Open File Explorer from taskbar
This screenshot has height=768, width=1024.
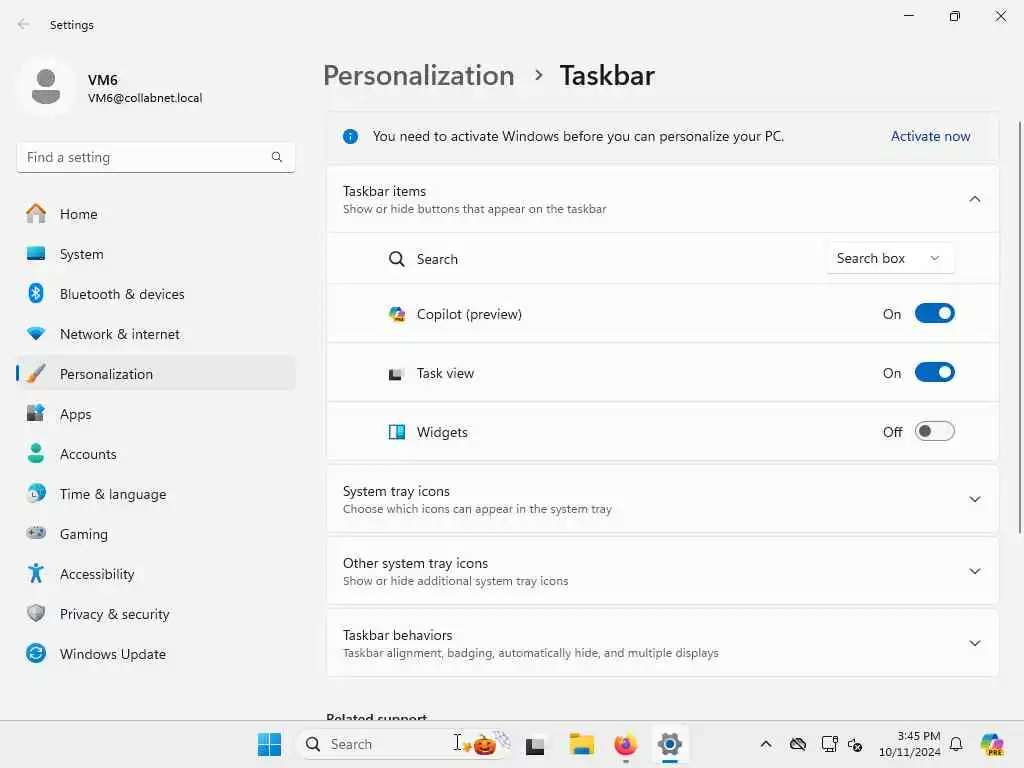tap(581, 744)
